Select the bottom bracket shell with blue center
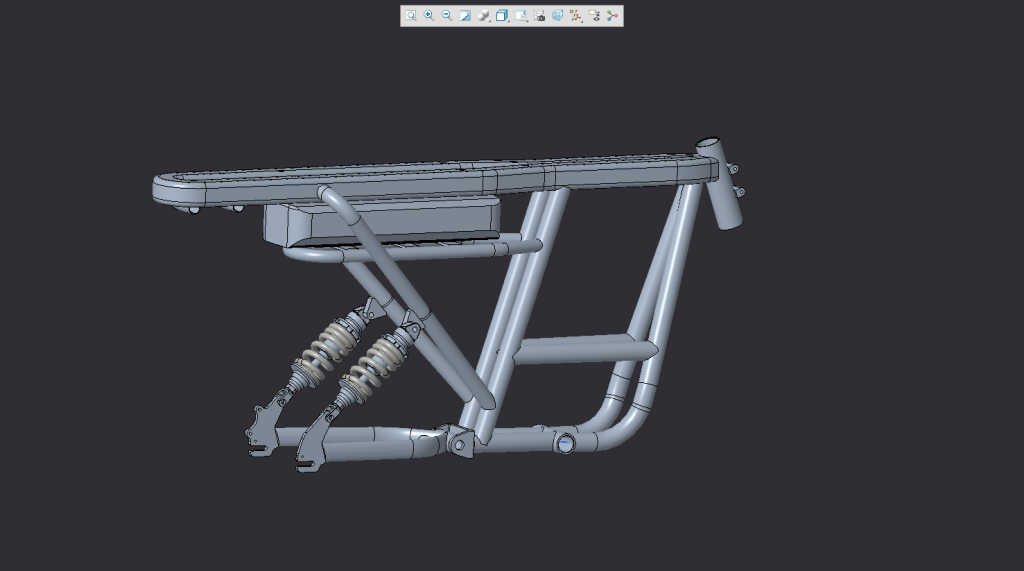 (x=566, y=443)
